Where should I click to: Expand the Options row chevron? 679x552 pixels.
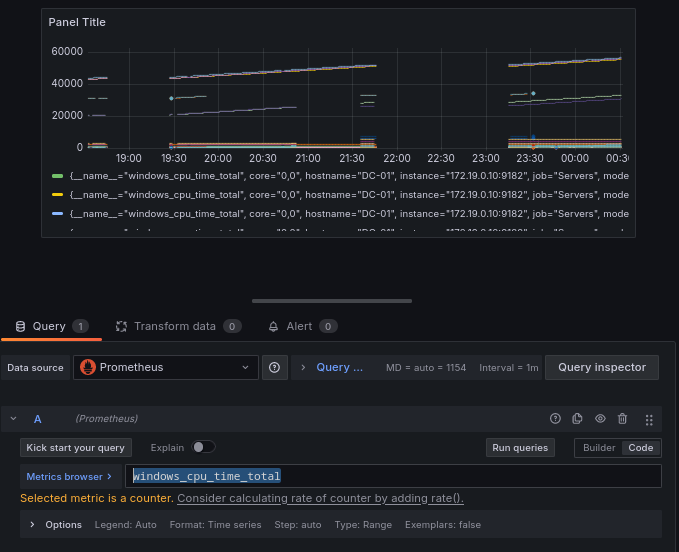[32, 524]
